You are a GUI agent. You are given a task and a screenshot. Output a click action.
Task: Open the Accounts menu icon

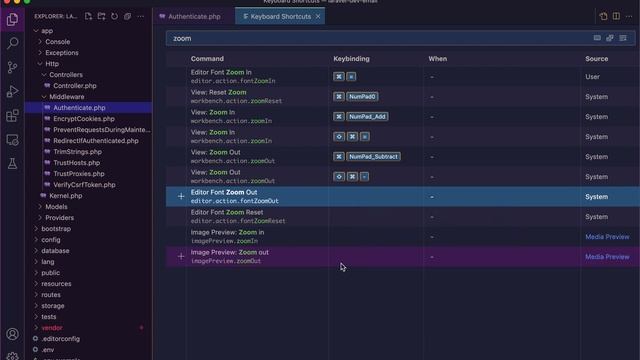point(12,334)
